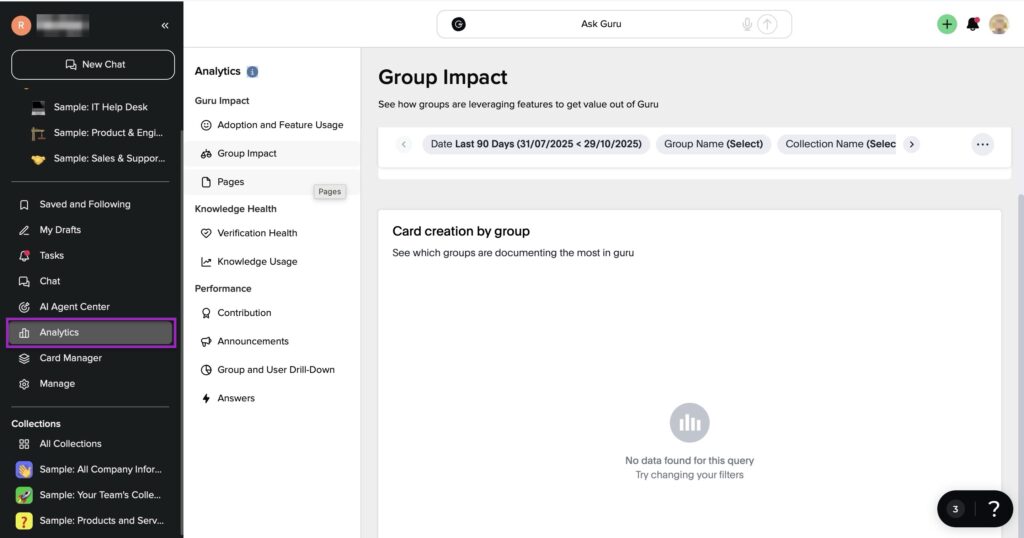This screenshot has height=538, width=1024.
Task: Click the page vertical scrollbar
Action: (1020, 366)
